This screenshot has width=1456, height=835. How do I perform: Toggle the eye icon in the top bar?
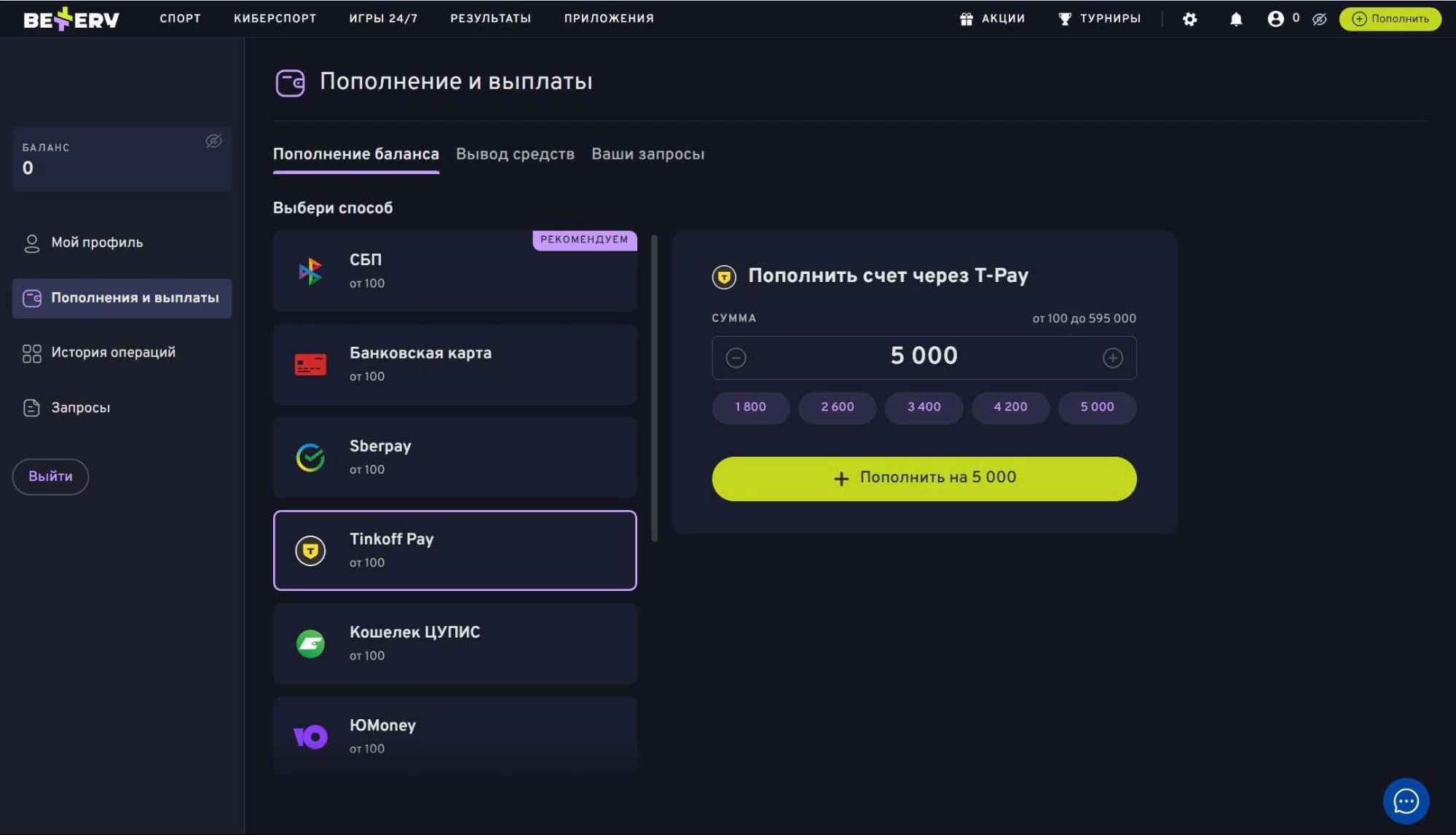(x=1320, y=20)
